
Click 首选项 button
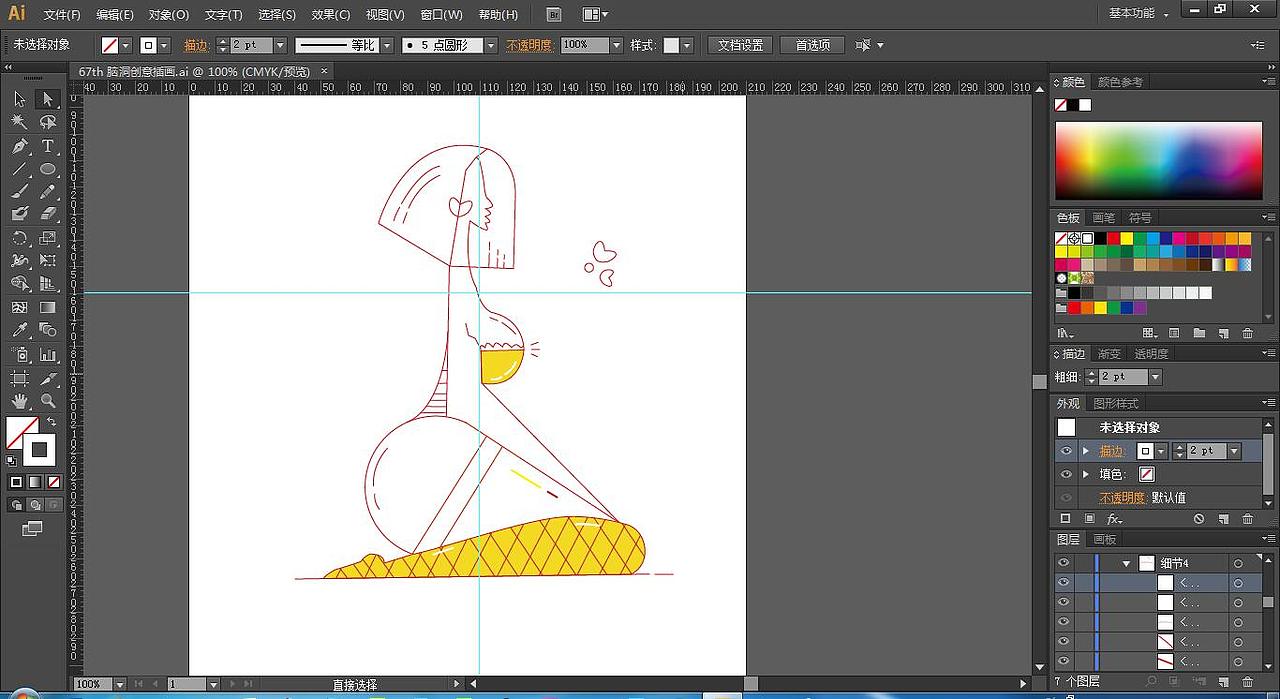coord(813,45)
